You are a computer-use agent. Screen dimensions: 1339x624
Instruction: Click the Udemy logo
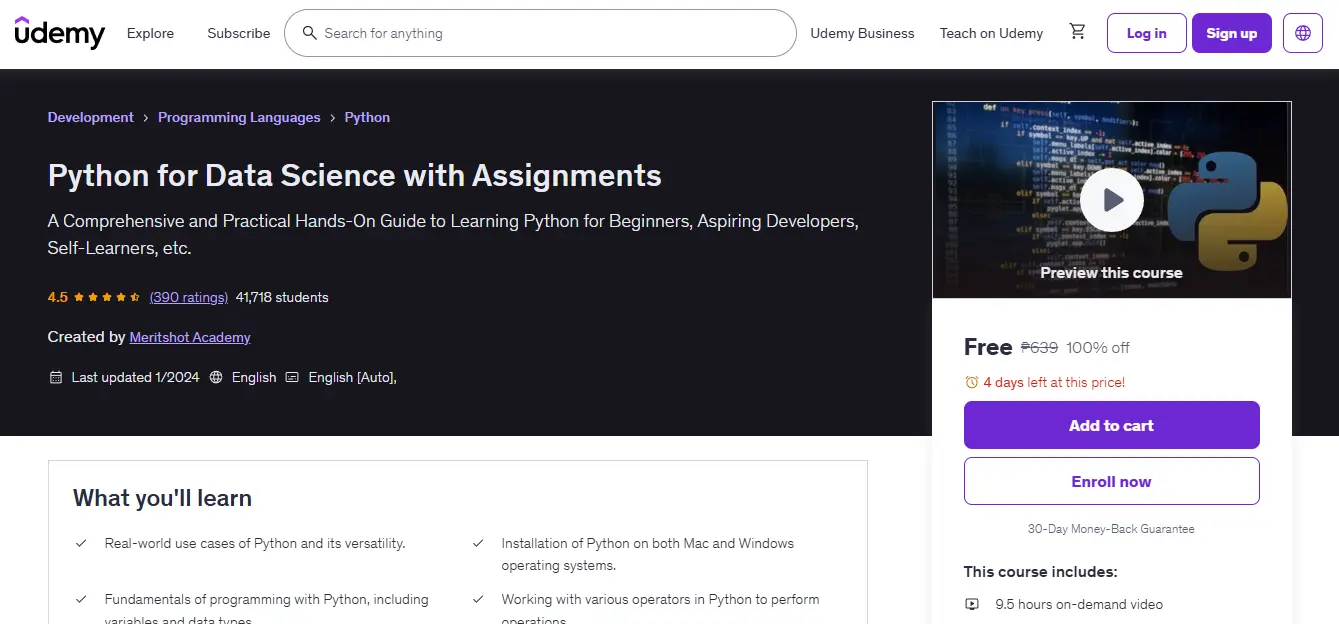(x=60, y=33)
